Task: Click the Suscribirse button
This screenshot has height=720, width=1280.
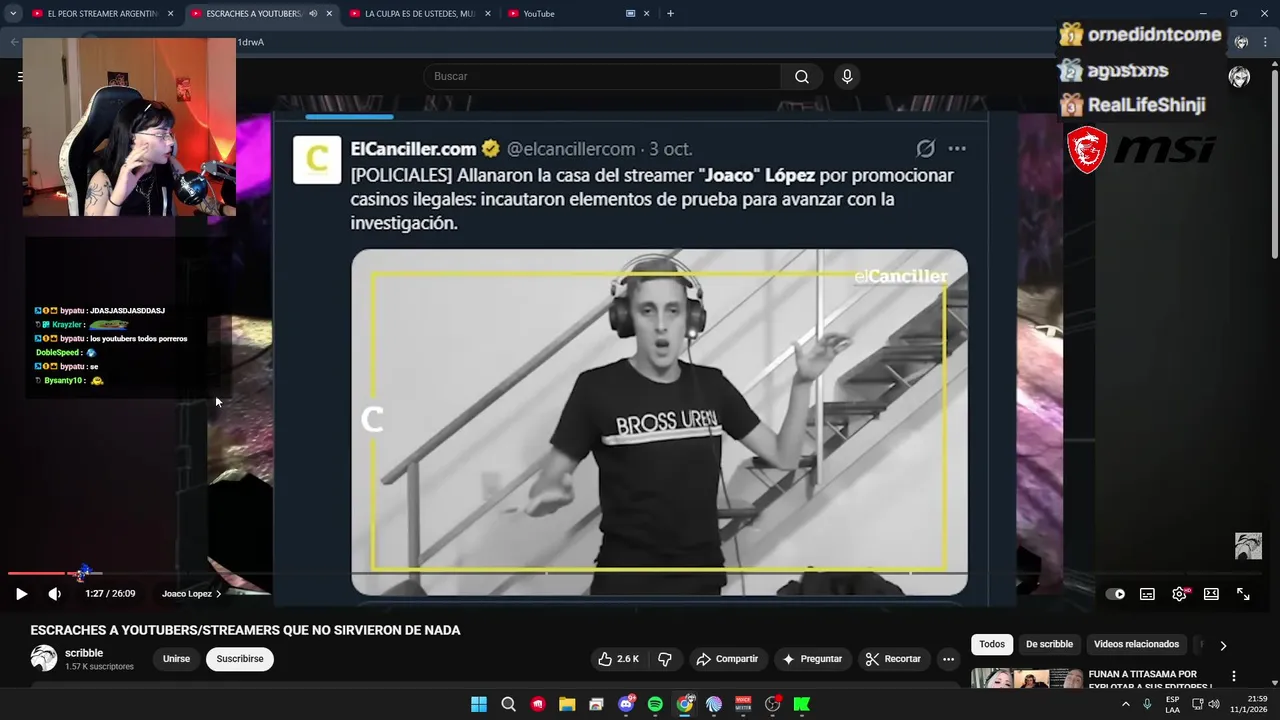Action: click(x=240, y=659)
